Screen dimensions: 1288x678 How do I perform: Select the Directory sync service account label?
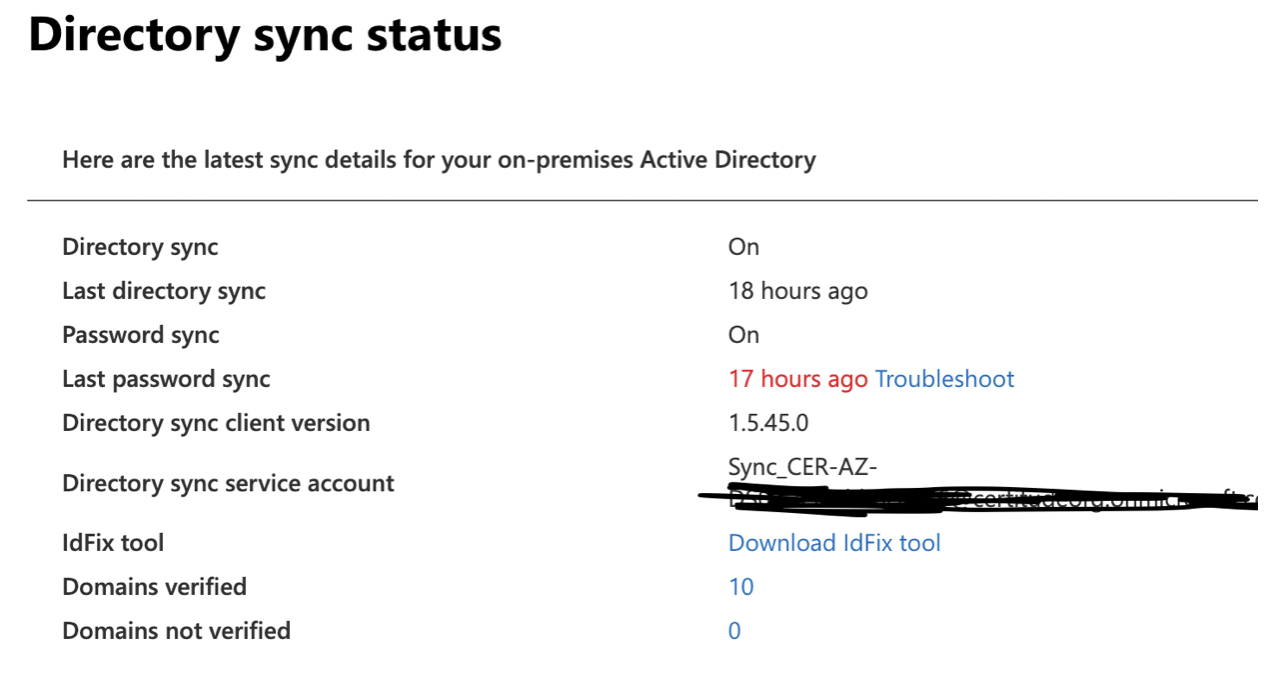click(x=228, y=483)
